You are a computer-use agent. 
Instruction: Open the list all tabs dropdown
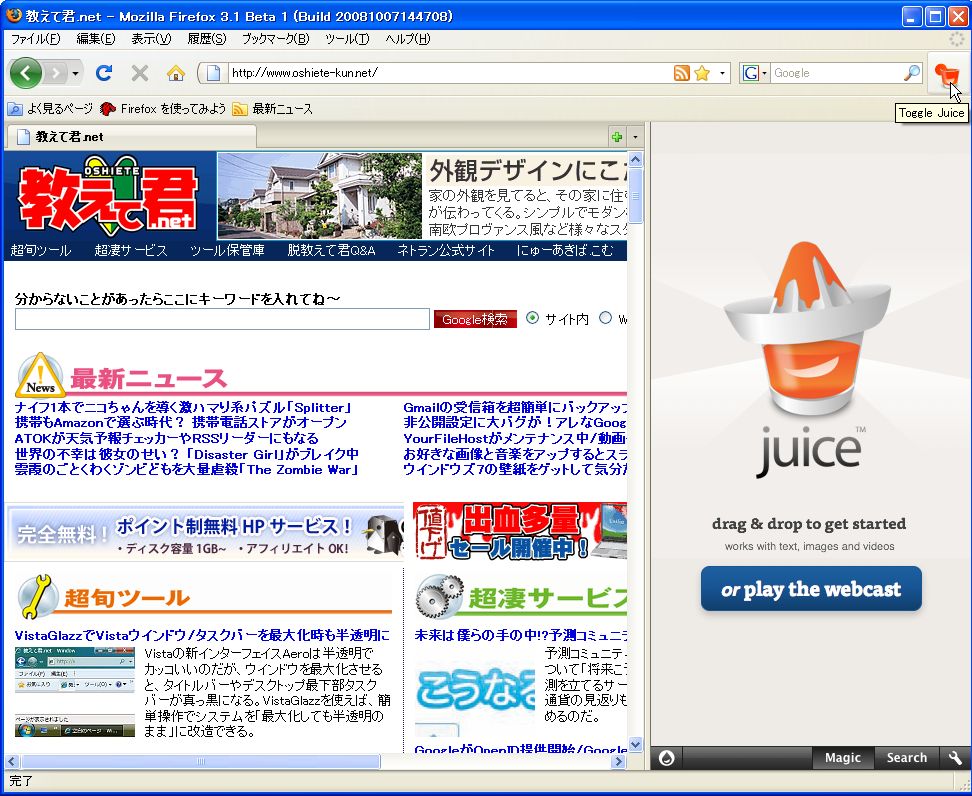[635, 137]
